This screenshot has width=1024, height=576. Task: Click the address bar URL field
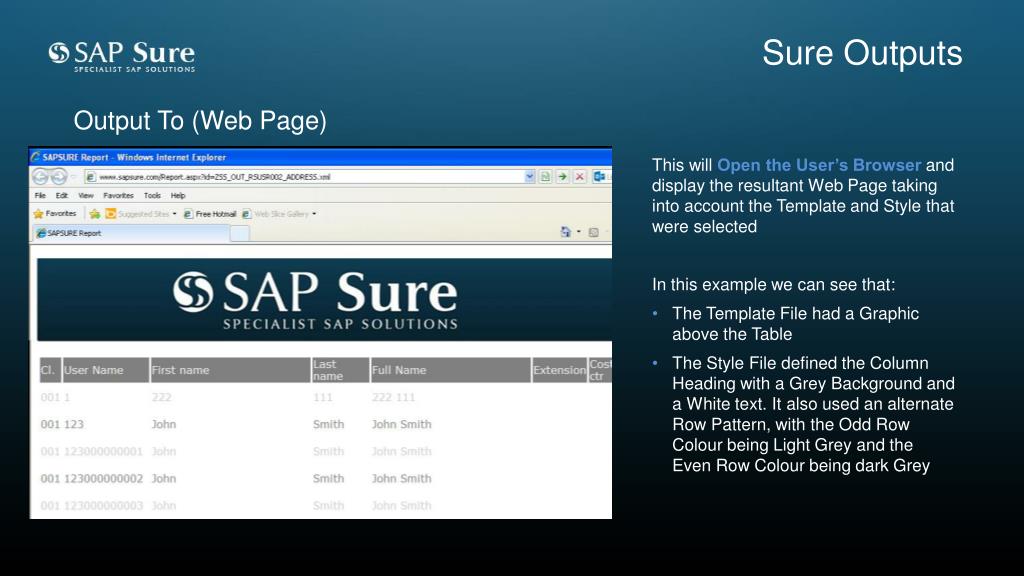[310, 176]
